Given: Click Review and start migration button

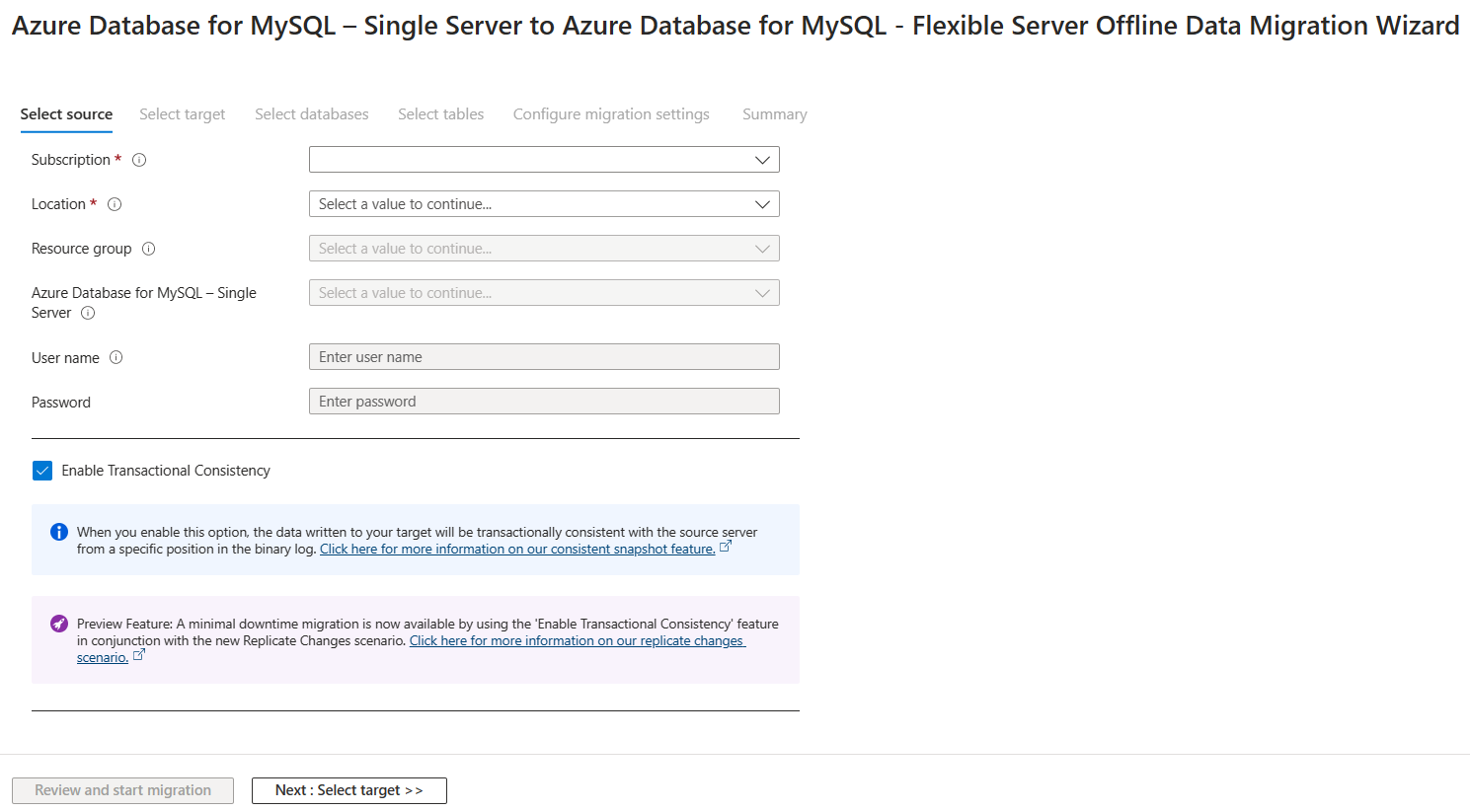Looking at the screenshot, I should (x=123, y=790).
